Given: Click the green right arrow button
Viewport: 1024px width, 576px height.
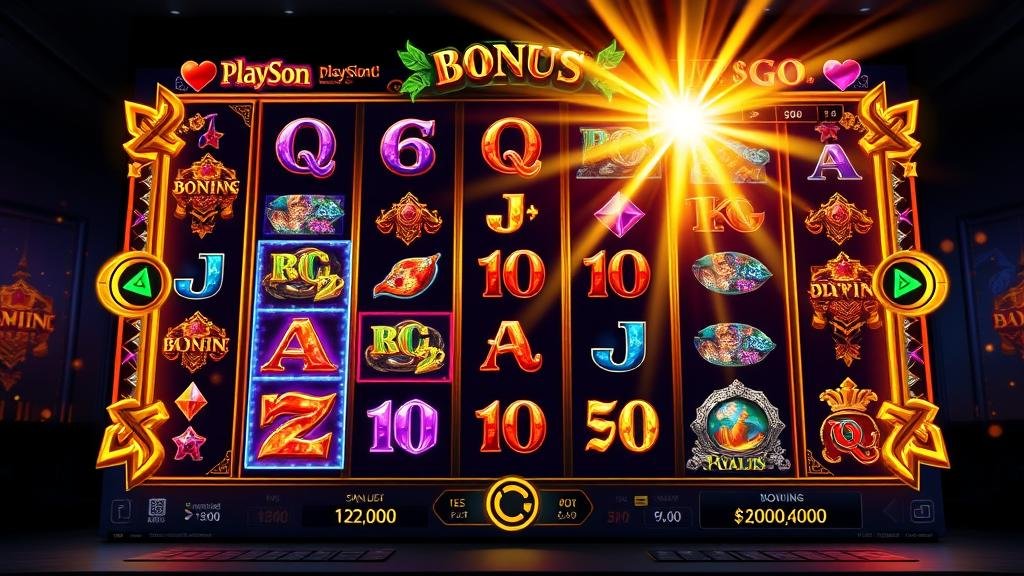Looking at the screenshot, I should 910,284.
